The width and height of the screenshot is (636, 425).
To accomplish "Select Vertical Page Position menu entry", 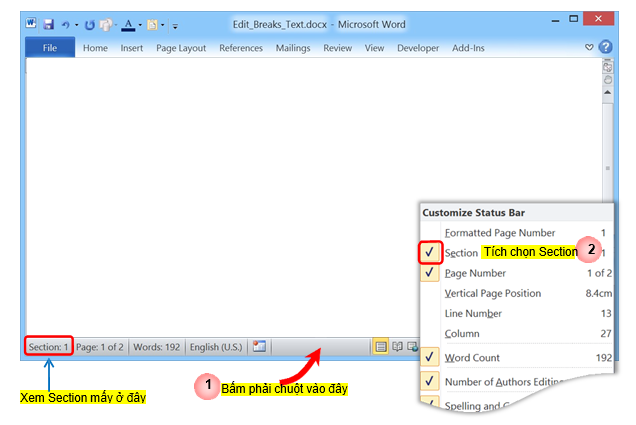I will point(492,293).
